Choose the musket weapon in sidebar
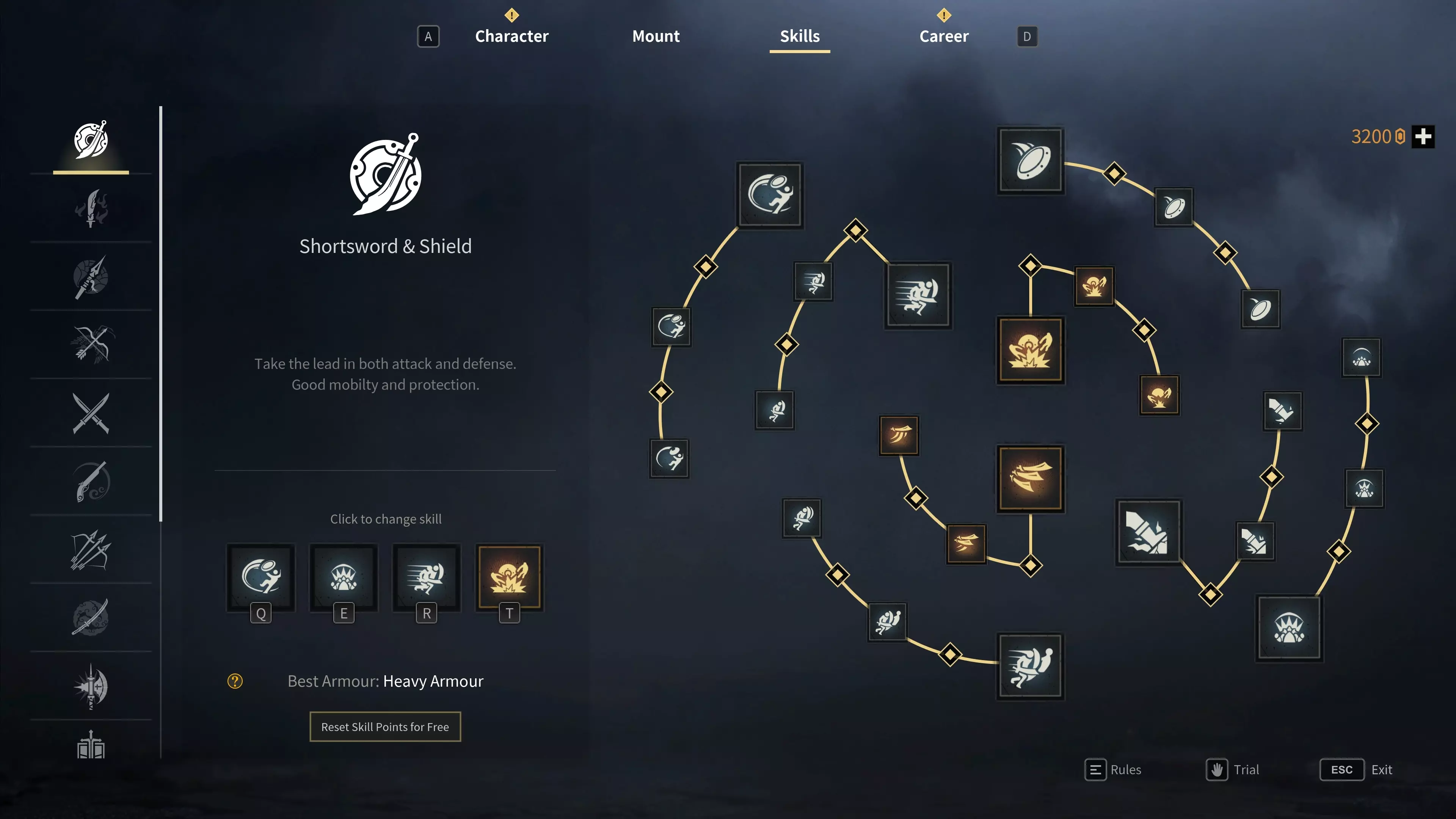Screen dimensions: 1456x819 [91, 482]
